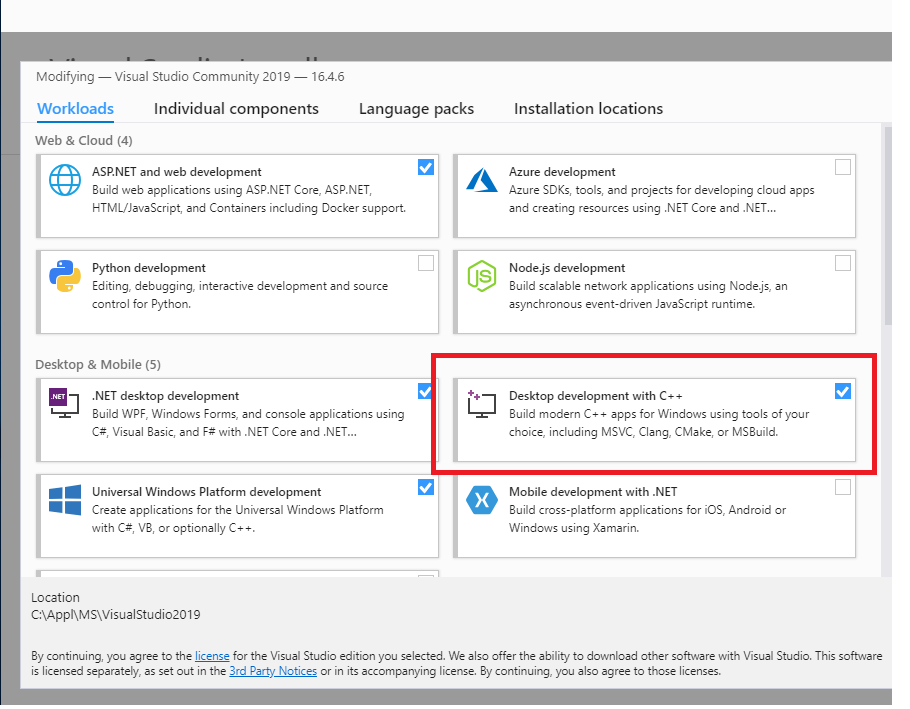Uncheck .NET desktop development checkbox
The width and height of the screenshot is (910, 709).
coord(425,391)
